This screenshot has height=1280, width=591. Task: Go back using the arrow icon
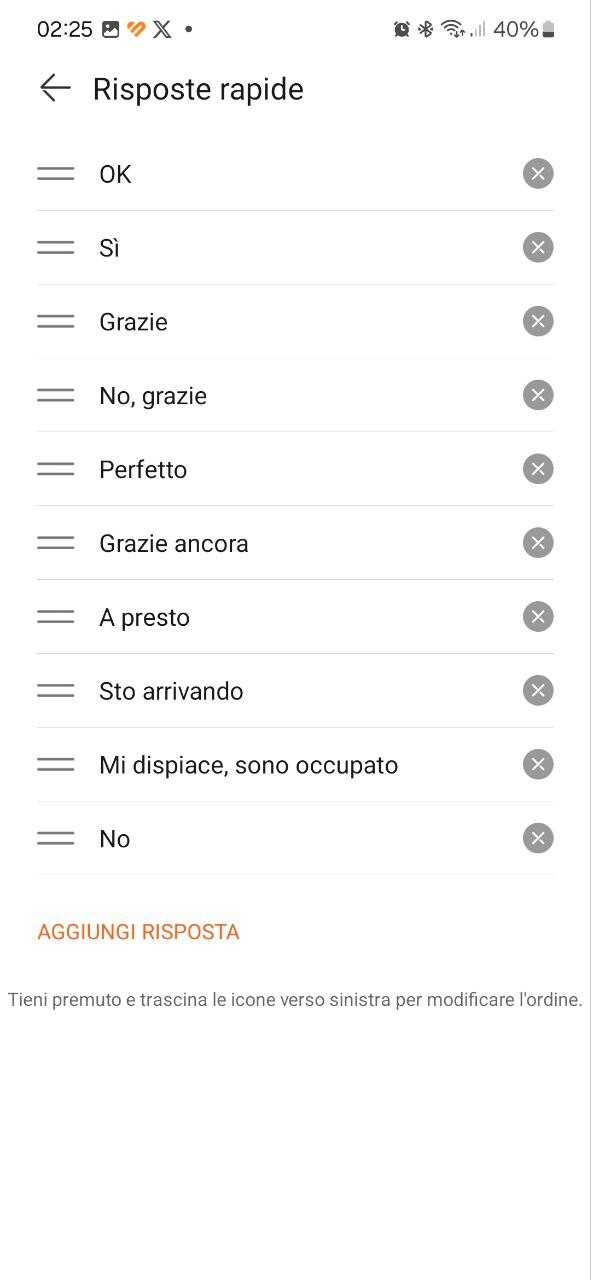click(55, 88)
